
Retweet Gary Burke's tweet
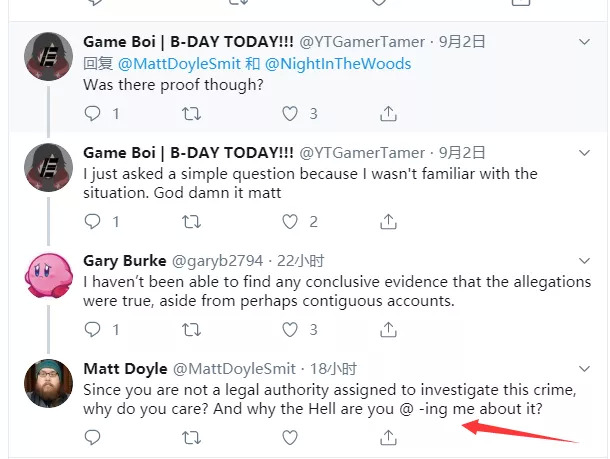[x=191, y=329]
